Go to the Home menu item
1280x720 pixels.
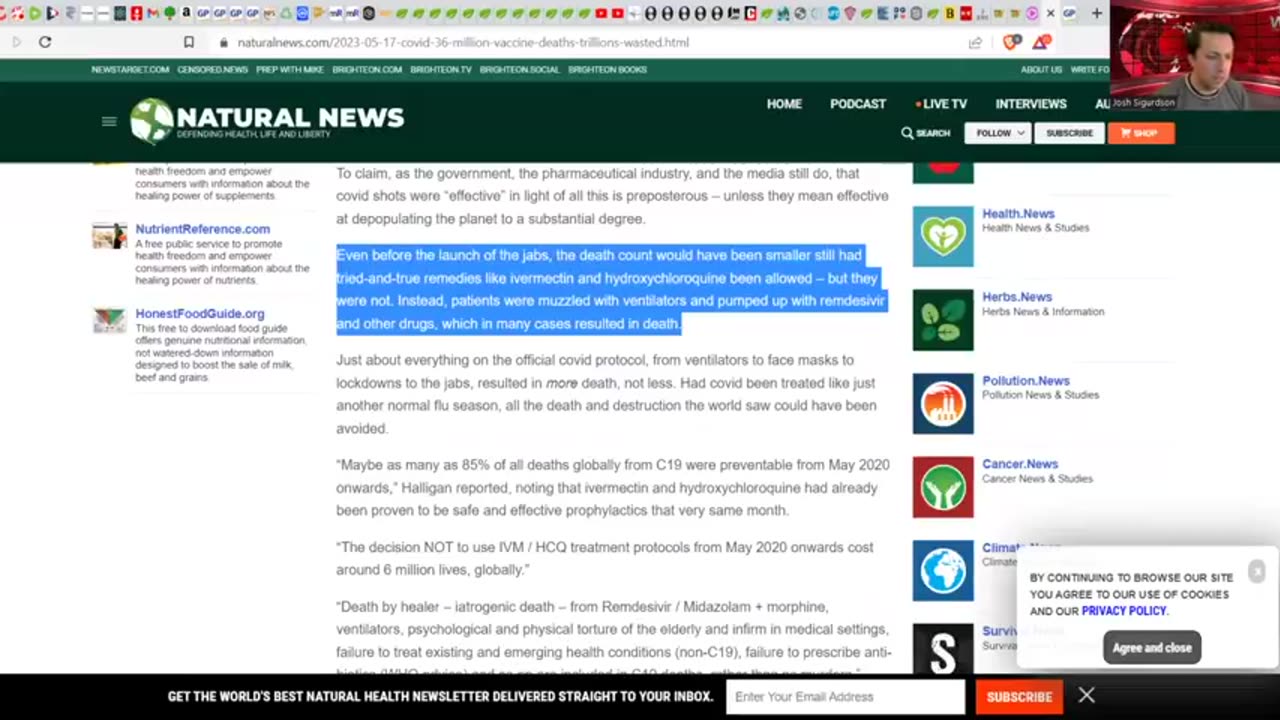coord(784,104)
